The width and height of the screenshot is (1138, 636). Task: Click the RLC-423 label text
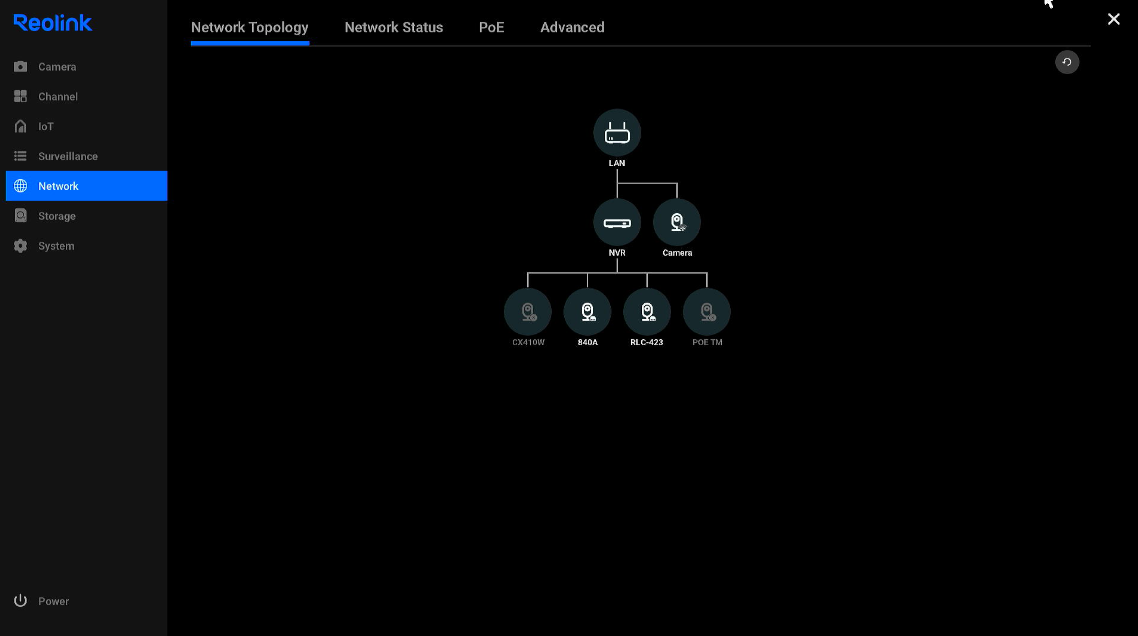point(647,342)
